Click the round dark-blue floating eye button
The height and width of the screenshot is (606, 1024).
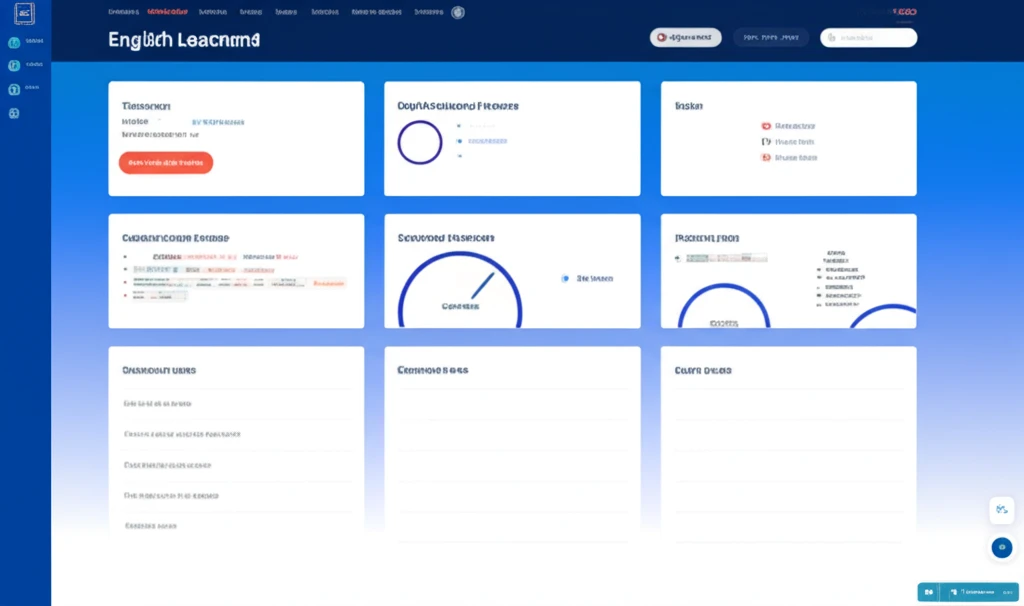tap(1002, 547)
